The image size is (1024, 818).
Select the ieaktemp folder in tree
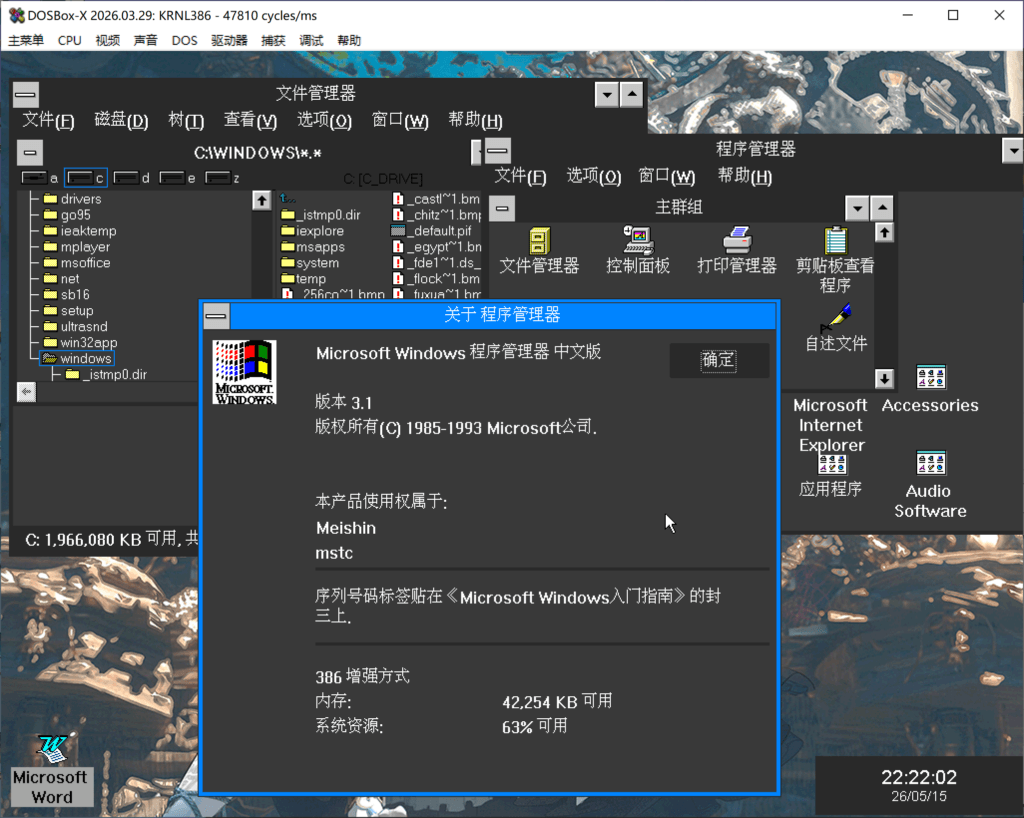[80, 230]
